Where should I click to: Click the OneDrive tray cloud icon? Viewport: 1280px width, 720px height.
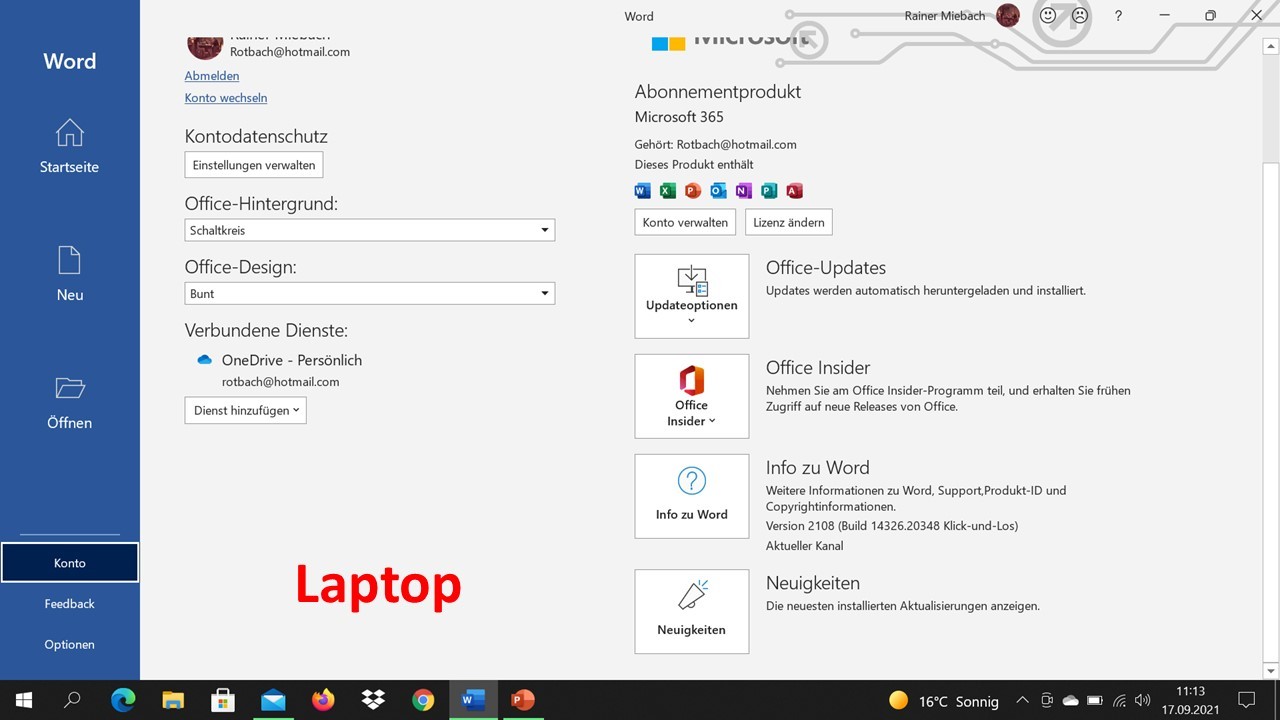click(x=1071, y=700)
